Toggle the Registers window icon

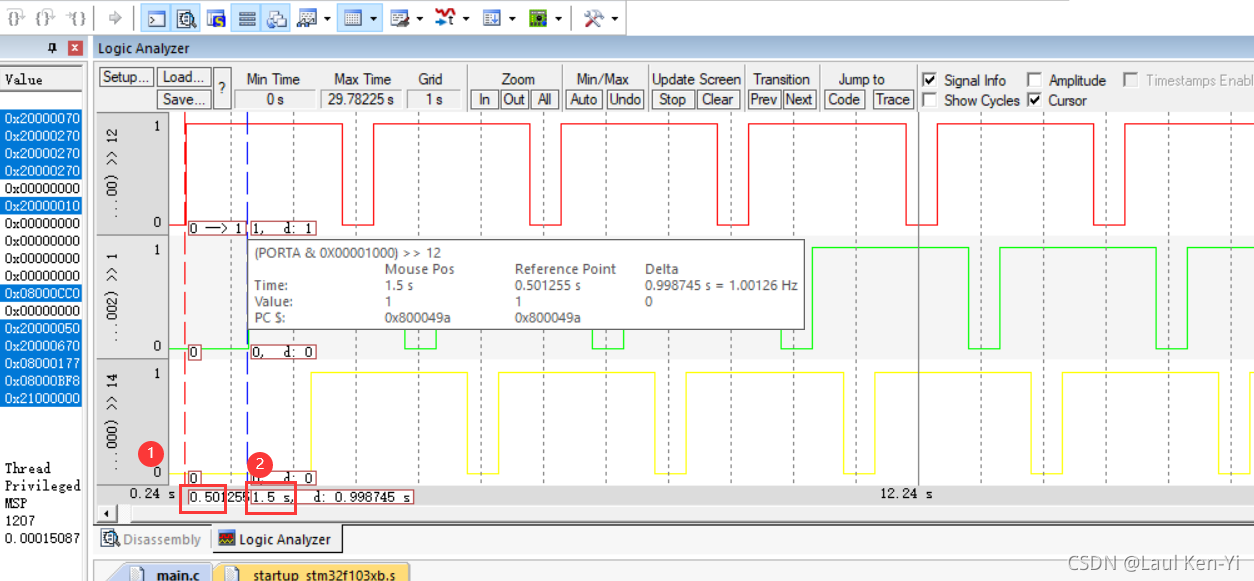click(x=247, y=18)
